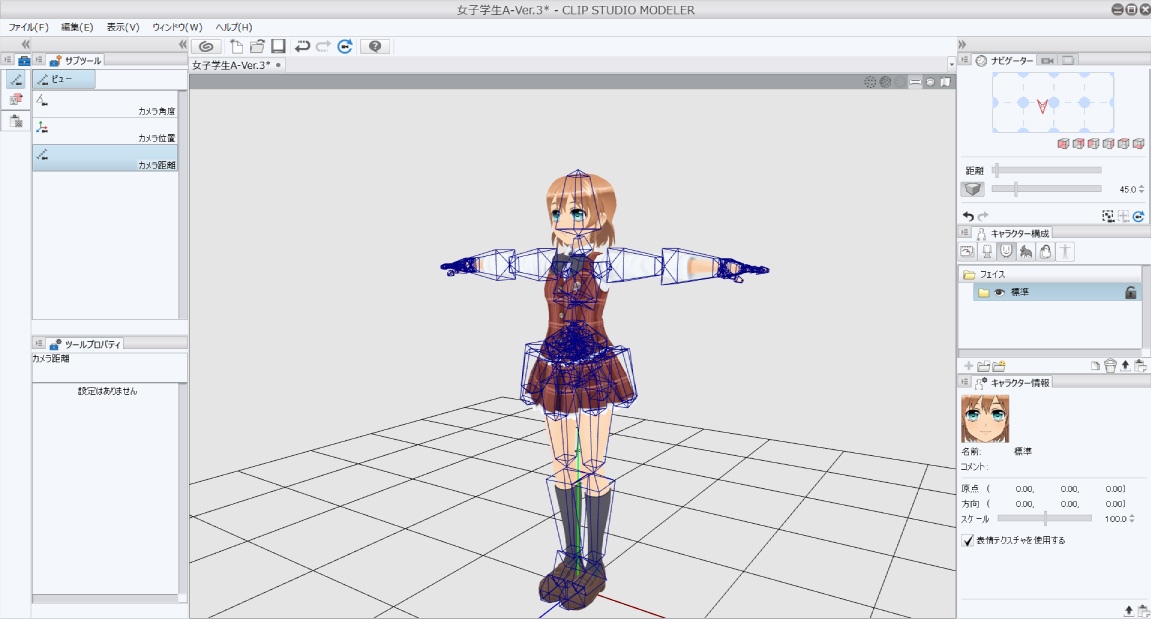Click the navigator camera position grid
This screenshot has width=1151, height=619.
(x=1053, y=103)
